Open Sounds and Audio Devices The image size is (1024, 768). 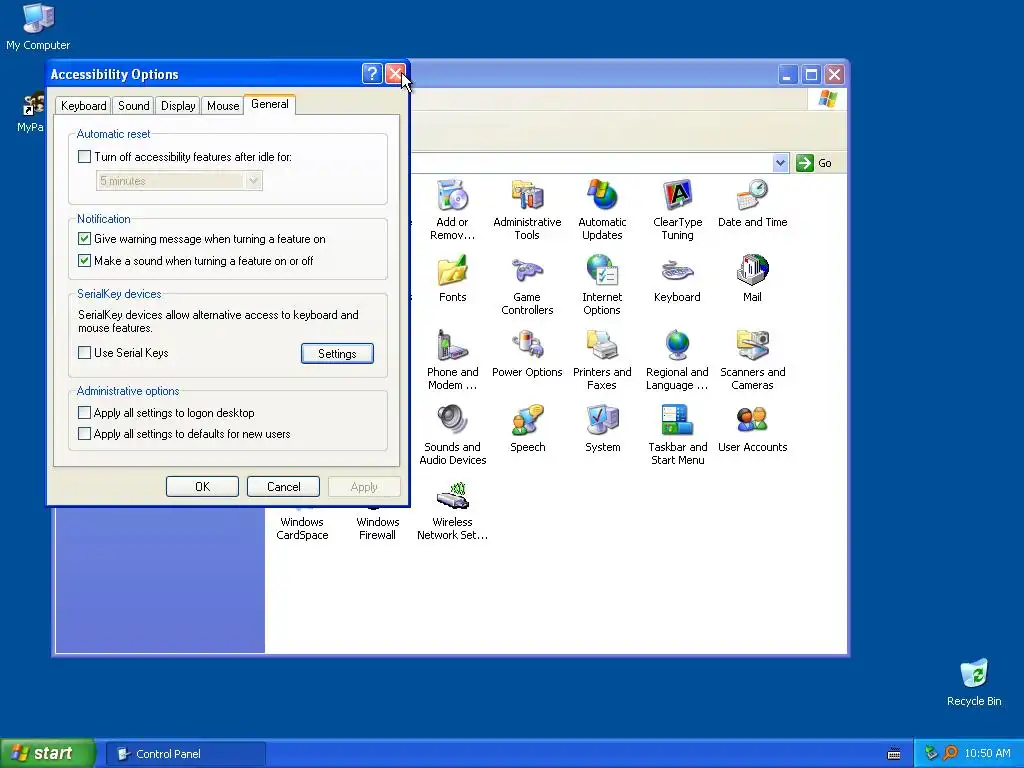(452, 434)
